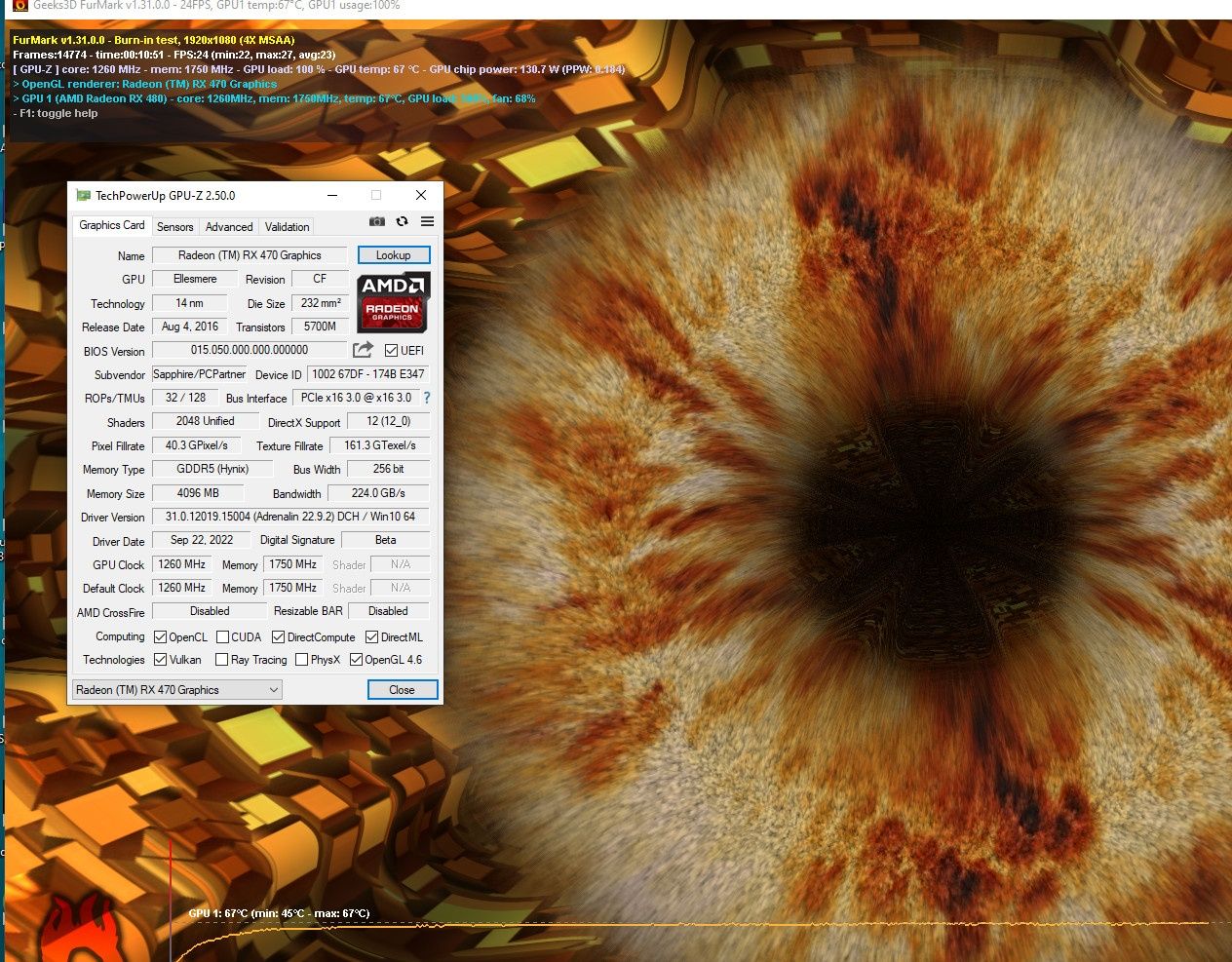The width and height of the screenshot is (1232, 962).
Task: Enable the Ray Tracing checkbox
Action: [x=222, y=660]
